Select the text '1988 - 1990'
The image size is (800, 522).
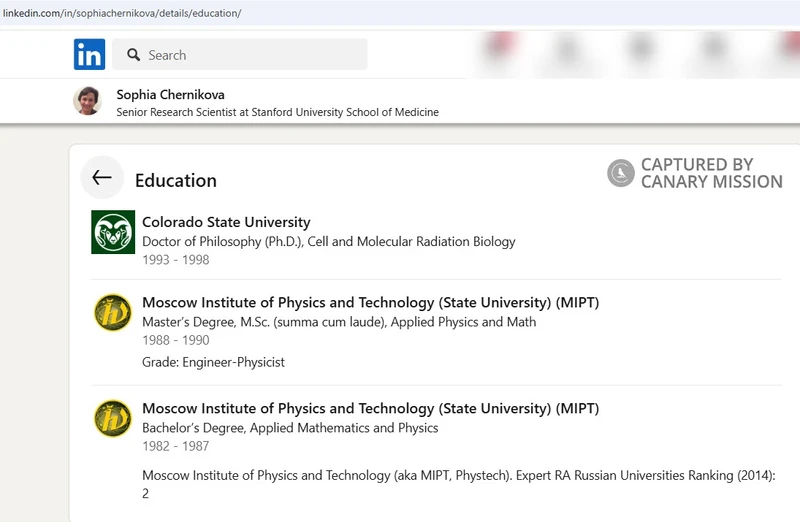click(x=176, y=340)
